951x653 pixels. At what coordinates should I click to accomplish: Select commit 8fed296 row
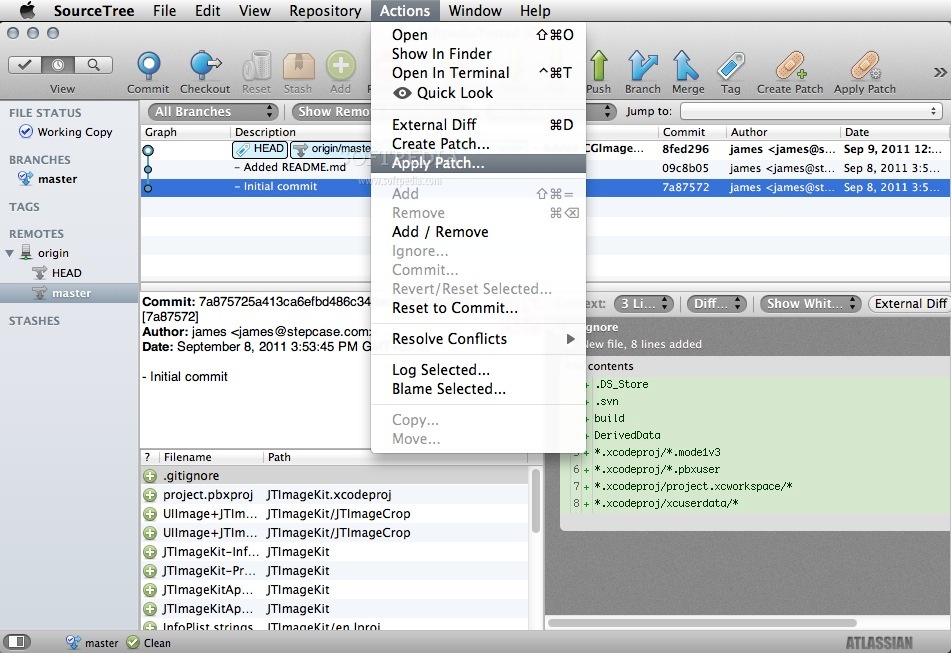click(x=545, y=149)
